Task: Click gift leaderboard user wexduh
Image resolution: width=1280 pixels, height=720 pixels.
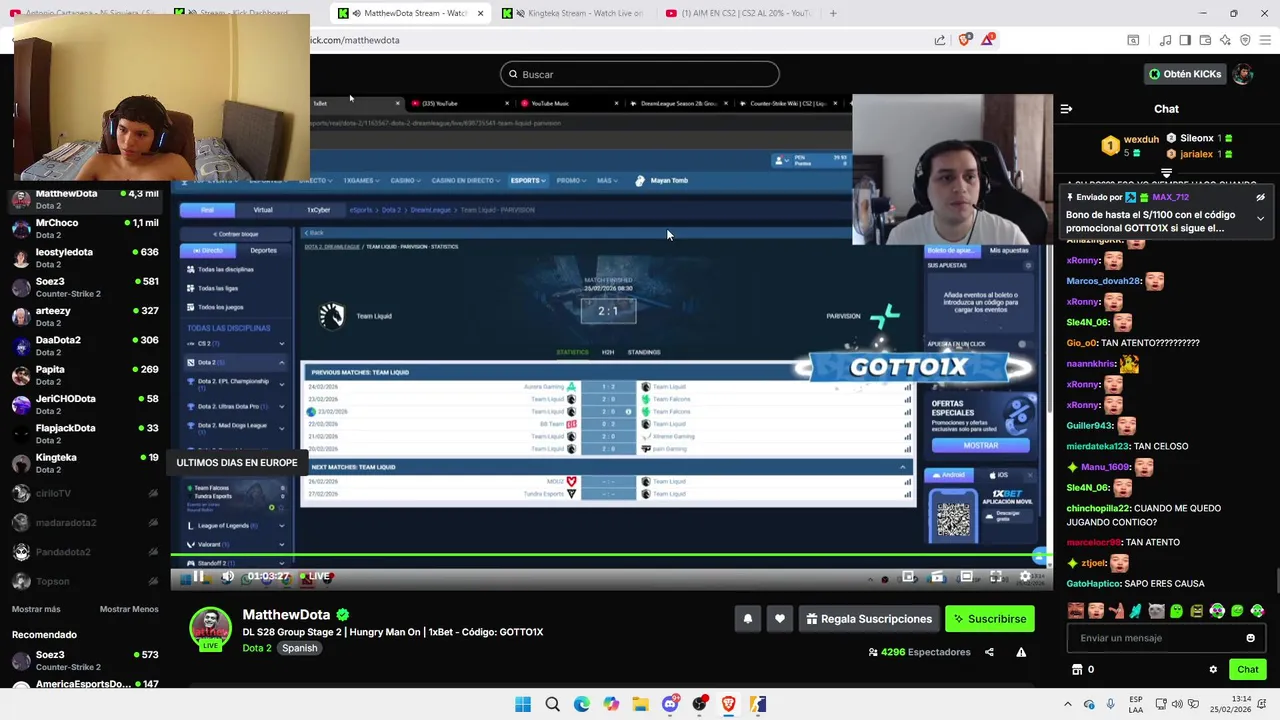Action: [1131, 146]
